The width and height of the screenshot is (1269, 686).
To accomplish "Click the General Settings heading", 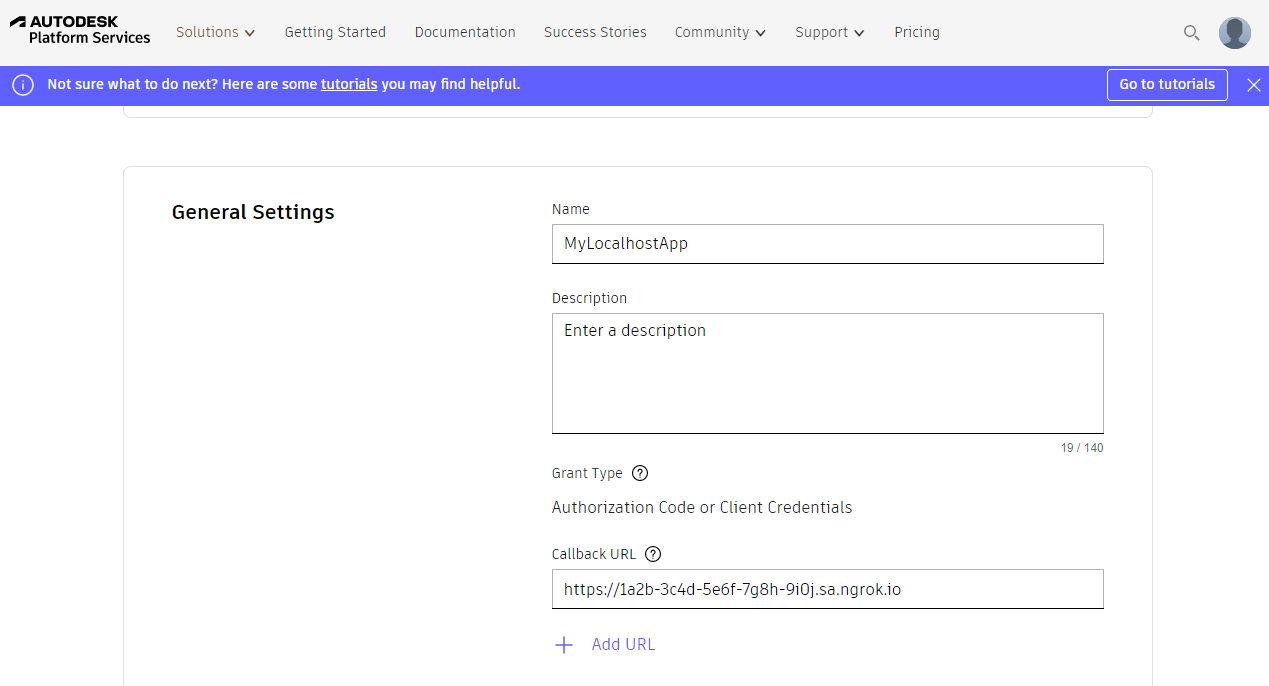I will pos(253,212).
